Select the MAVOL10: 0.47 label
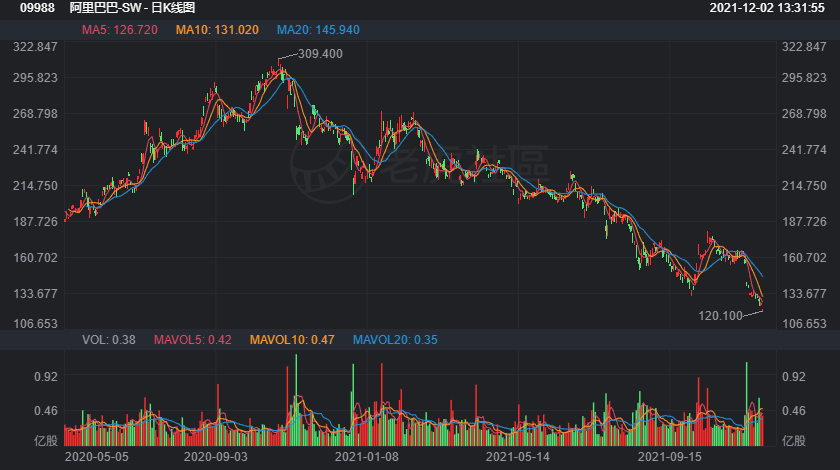Viewport: 840px width, 470px height. coord(292,340)
